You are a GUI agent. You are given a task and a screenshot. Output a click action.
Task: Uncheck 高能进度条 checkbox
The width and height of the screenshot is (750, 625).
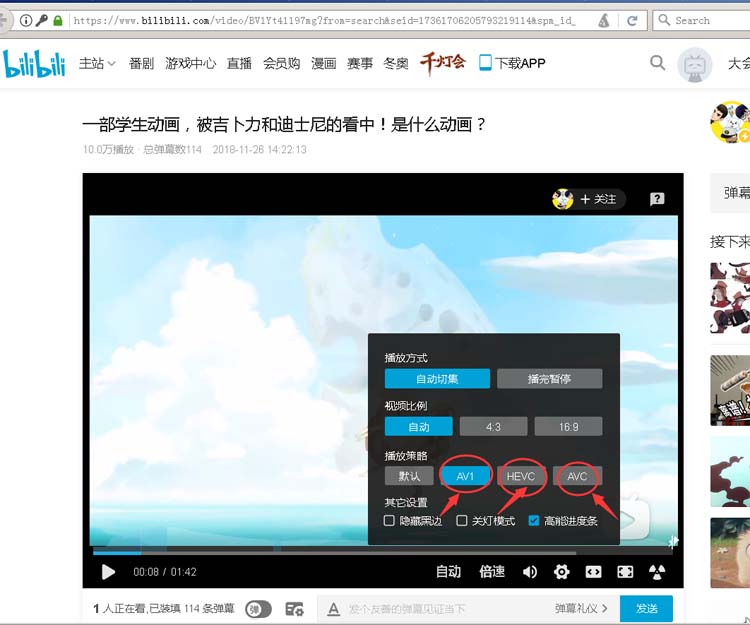pos(534,521)
